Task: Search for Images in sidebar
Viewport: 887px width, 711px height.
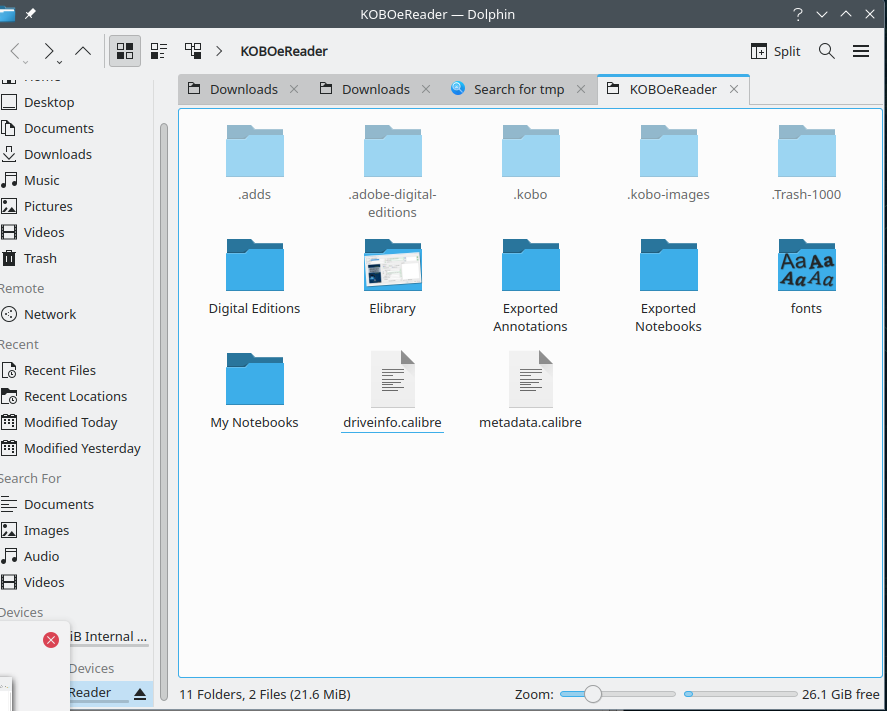Action: (76, 531)
